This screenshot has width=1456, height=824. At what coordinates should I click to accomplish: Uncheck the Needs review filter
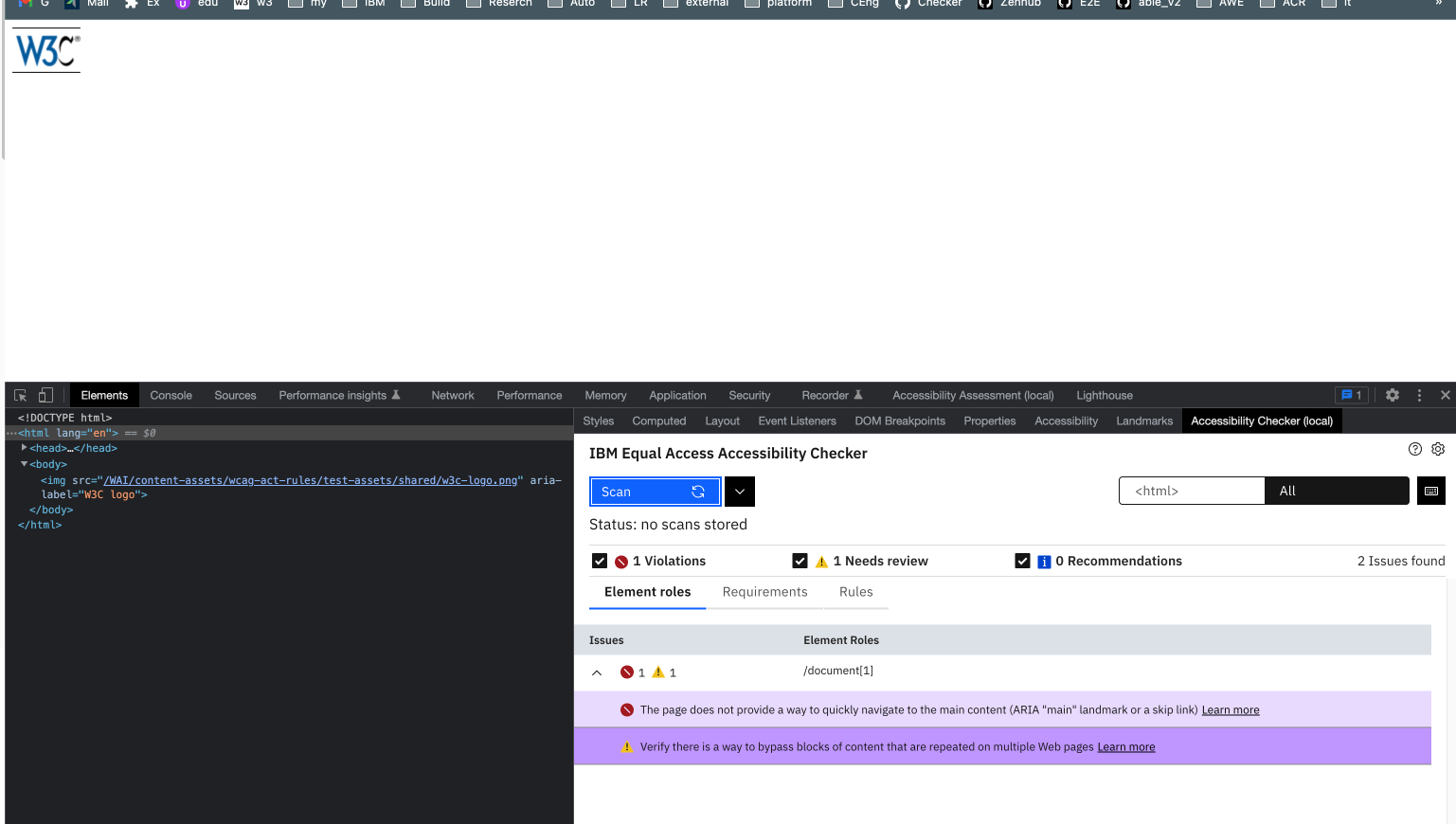coord(800,560)
